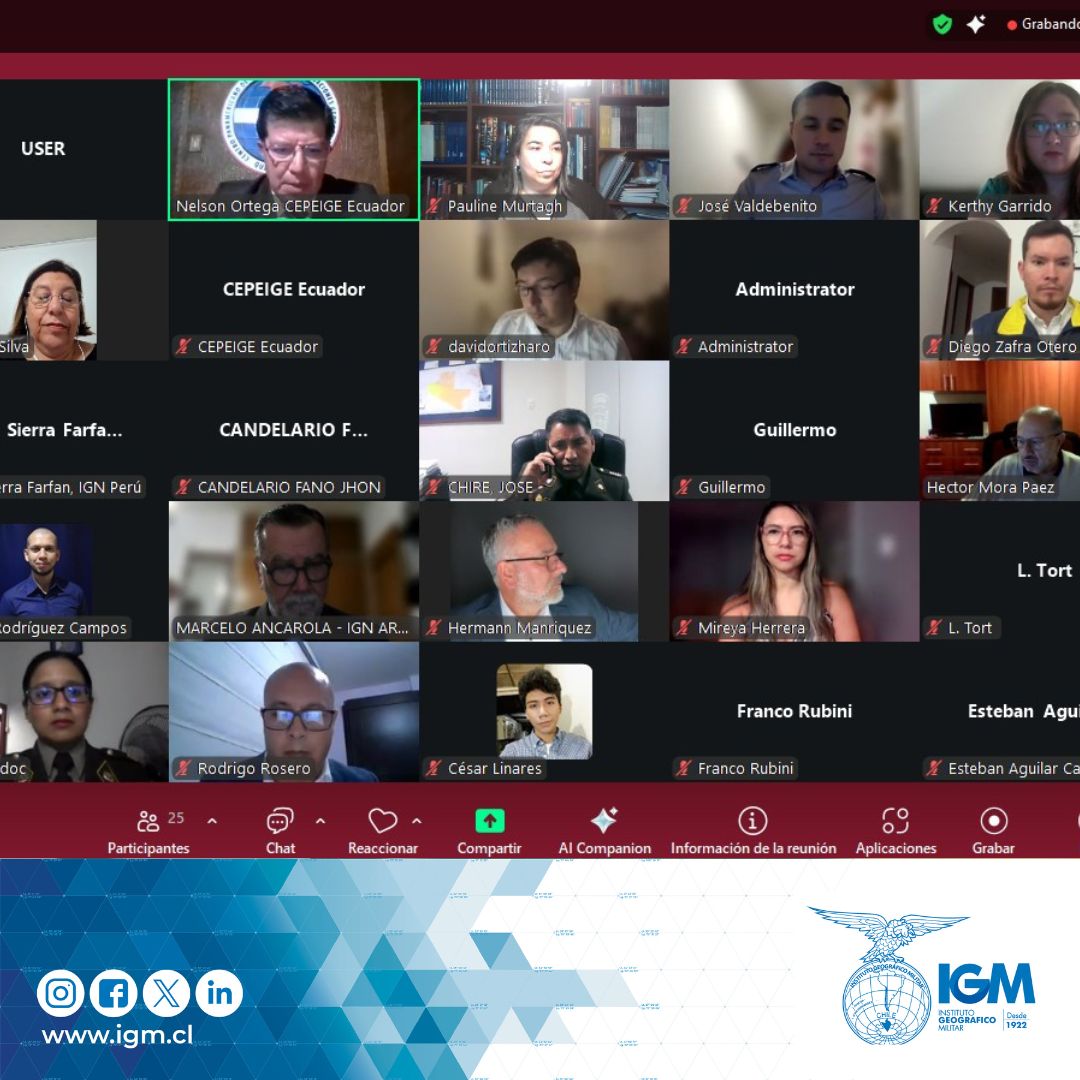Click muted mic icon beside L. Tort label
This screenshot has height=1080, width=1080.
click(x=933, y=627)
